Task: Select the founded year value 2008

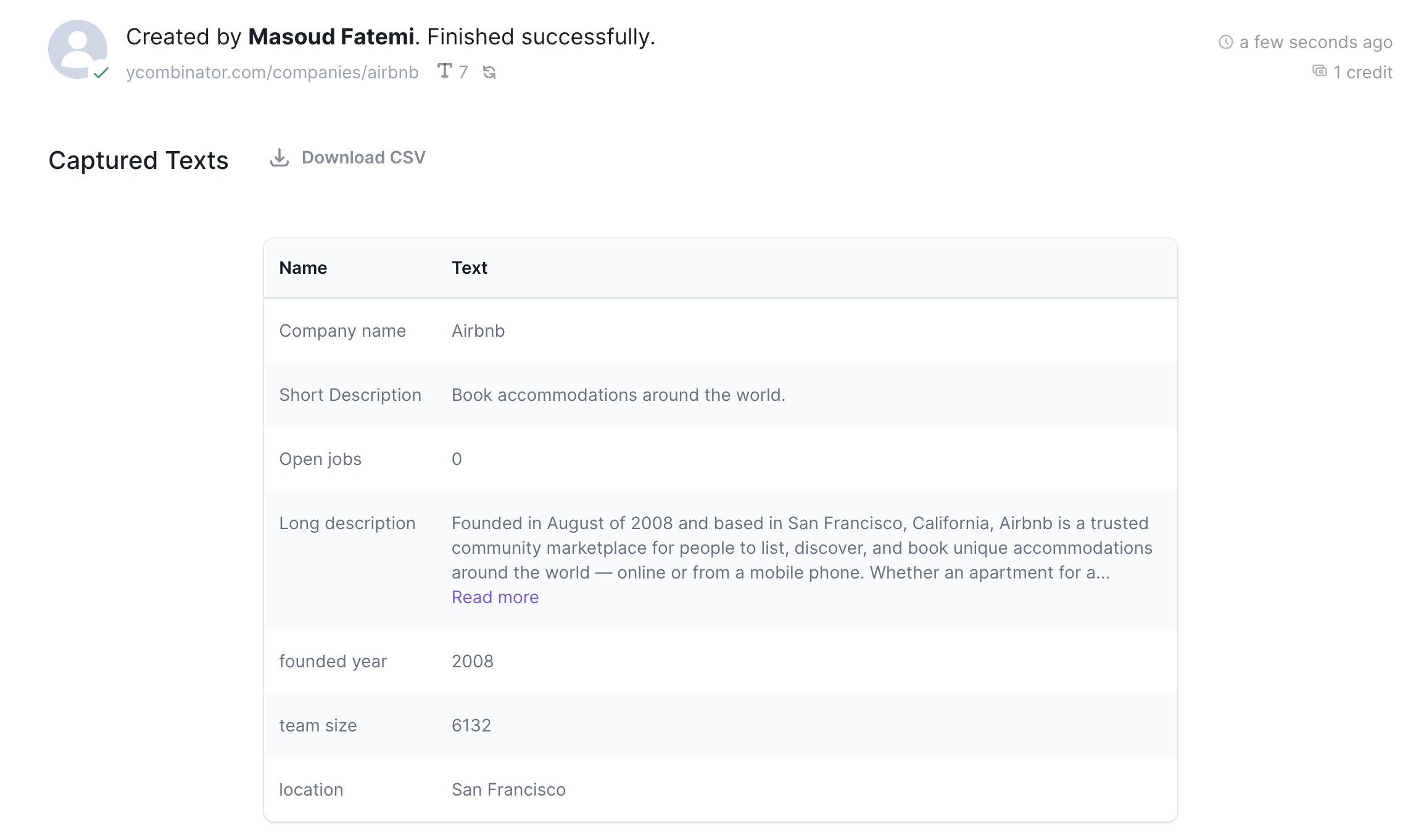Action: click(x=473, y=661)
